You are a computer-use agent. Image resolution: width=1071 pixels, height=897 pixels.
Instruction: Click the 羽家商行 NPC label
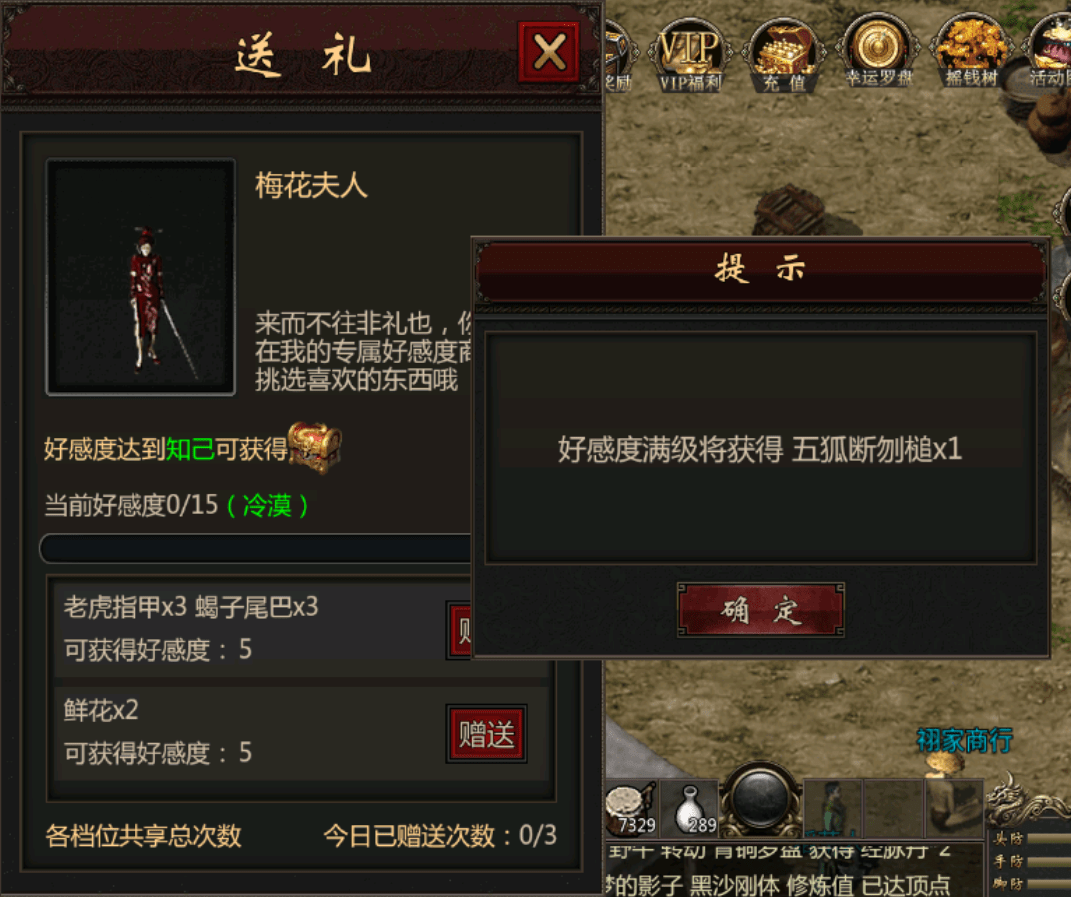pyautogui.click(x=964, y=741)
